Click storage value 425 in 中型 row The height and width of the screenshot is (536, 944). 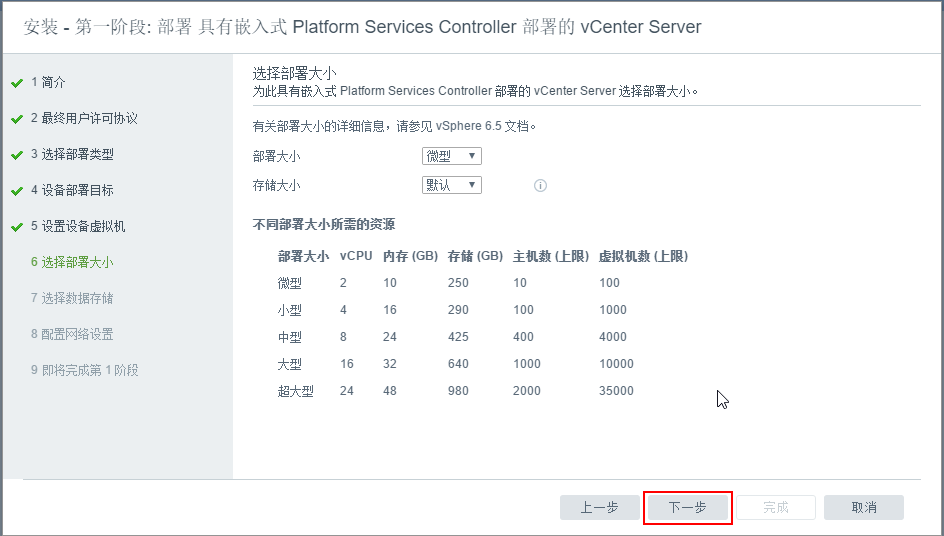458,337
